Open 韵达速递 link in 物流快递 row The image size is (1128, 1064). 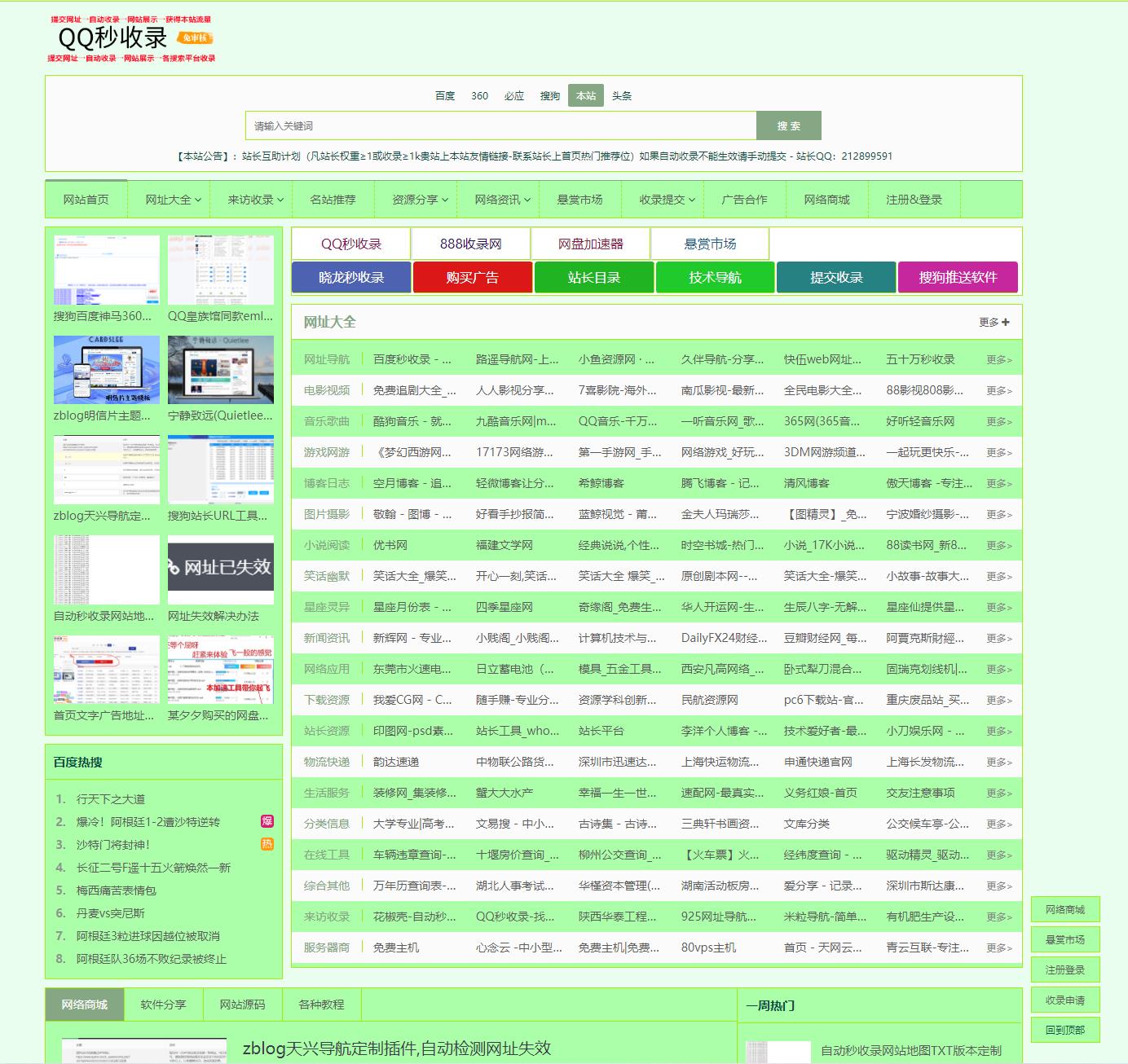396,762
